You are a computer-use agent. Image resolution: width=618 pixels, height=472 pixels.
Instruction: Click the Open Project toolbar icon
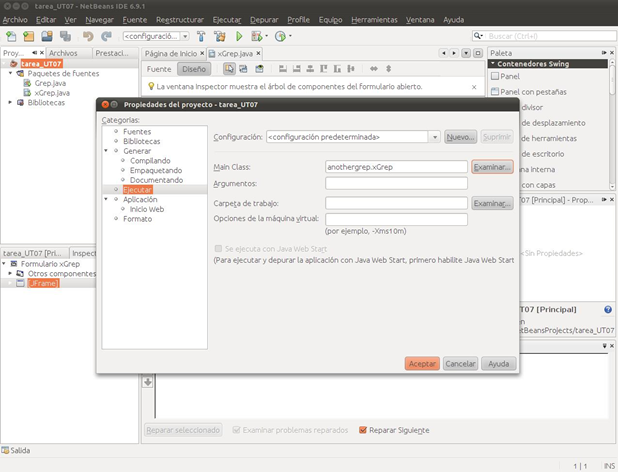(47, 36)
